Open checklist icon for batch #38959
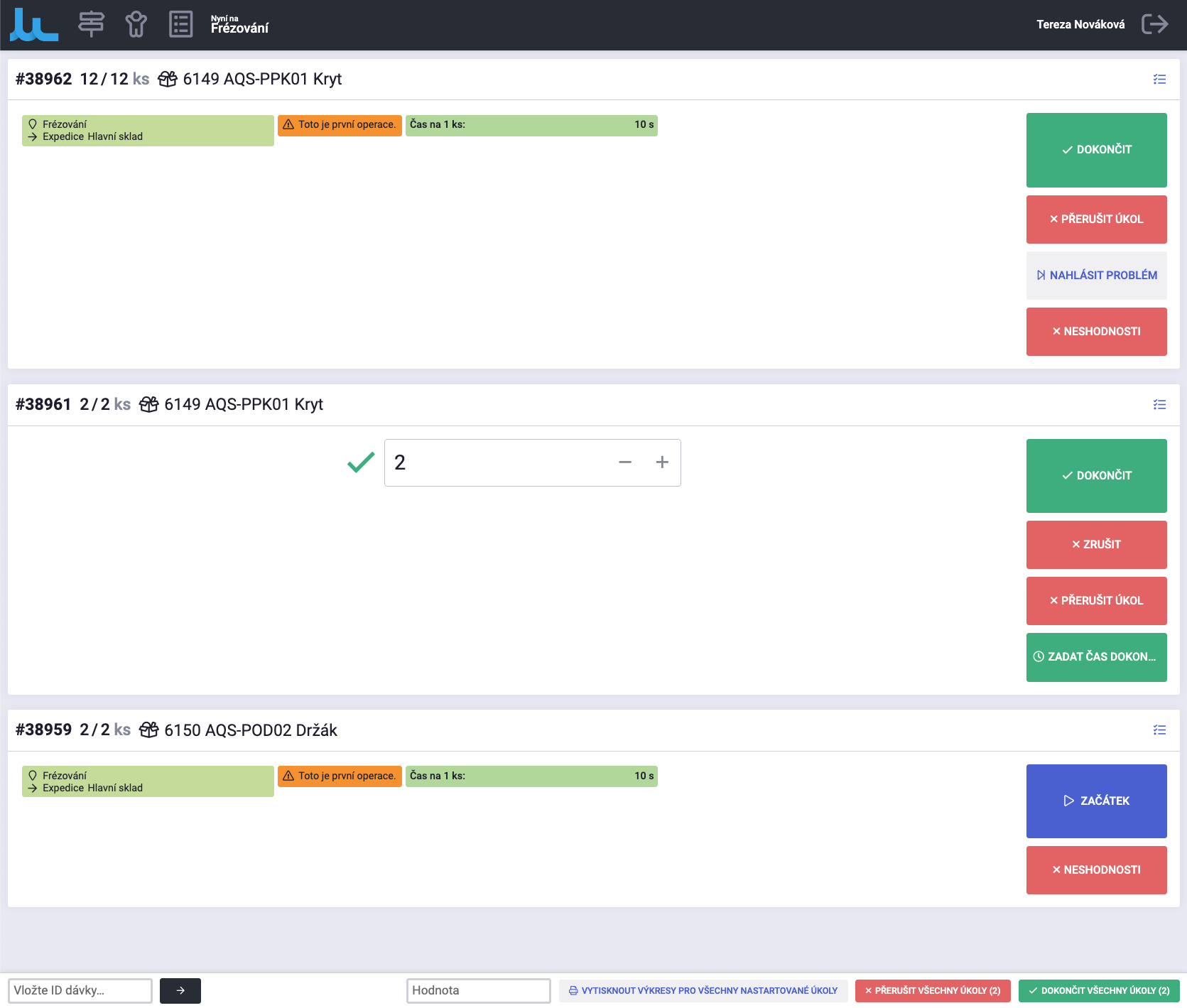This screenshot has width=1187, height=1008. click(x=1159, y=730)
